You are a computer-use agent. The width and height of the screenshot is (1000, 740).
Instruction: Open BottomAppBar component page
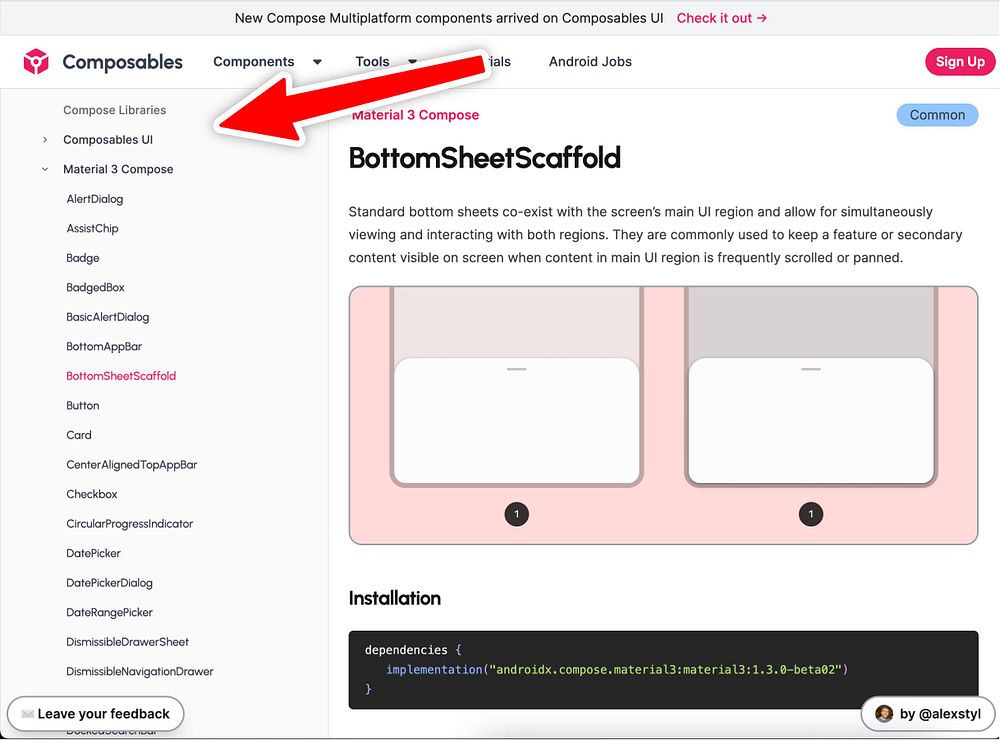104,346
